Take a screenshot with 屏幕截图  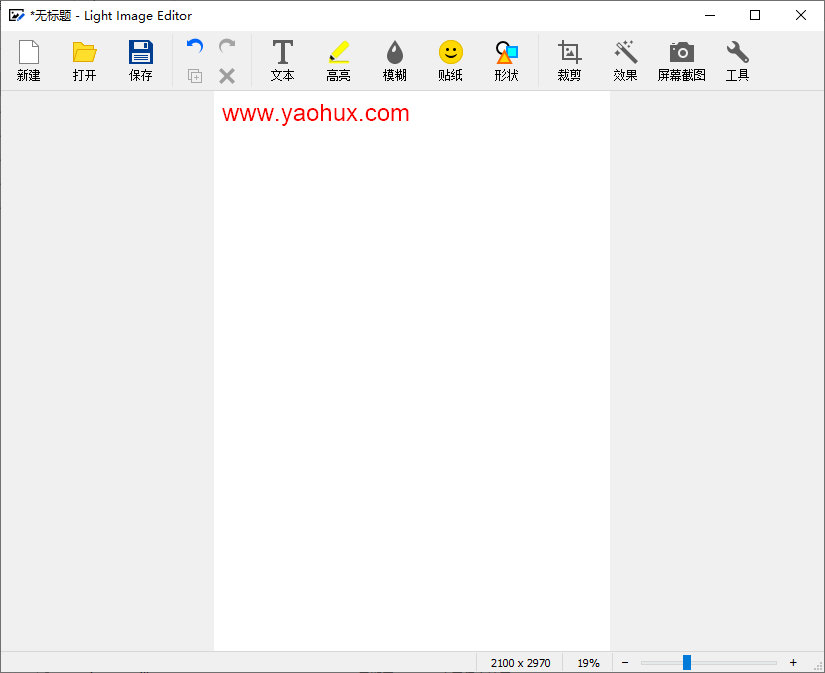(x=682, y=60)
